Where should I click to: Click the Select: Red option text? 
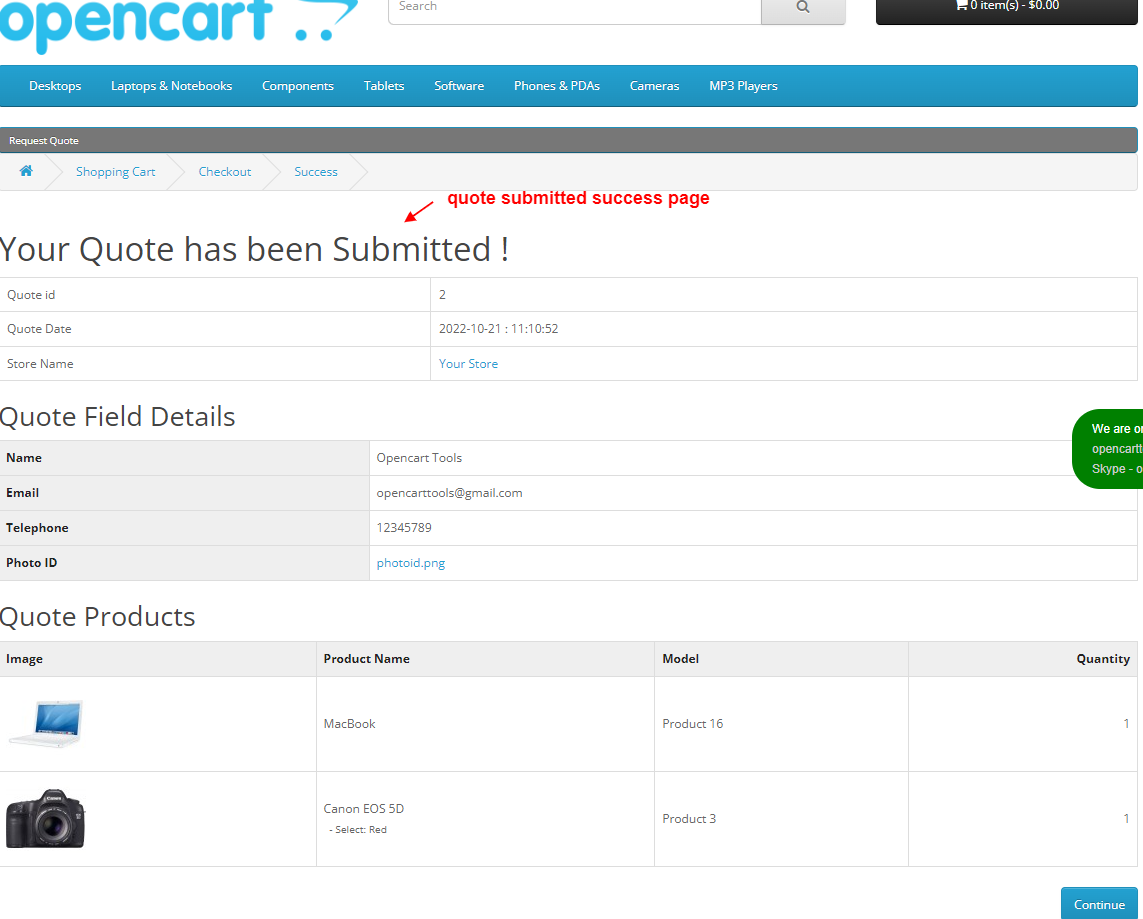(x=360, y=829)
